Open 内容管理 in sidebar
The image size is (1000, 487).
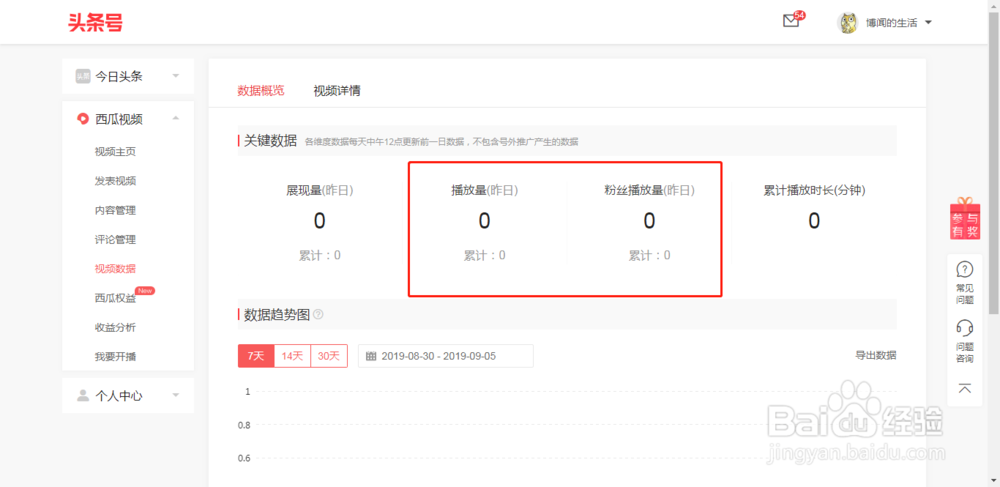115,210
